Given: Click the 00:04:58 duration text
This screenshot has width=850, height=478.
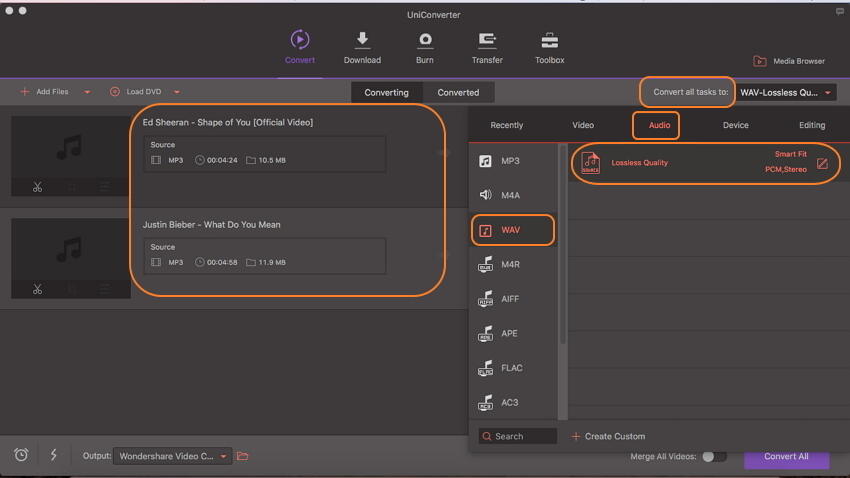Looking at the screenshot, I should click(x=222, y=262).
